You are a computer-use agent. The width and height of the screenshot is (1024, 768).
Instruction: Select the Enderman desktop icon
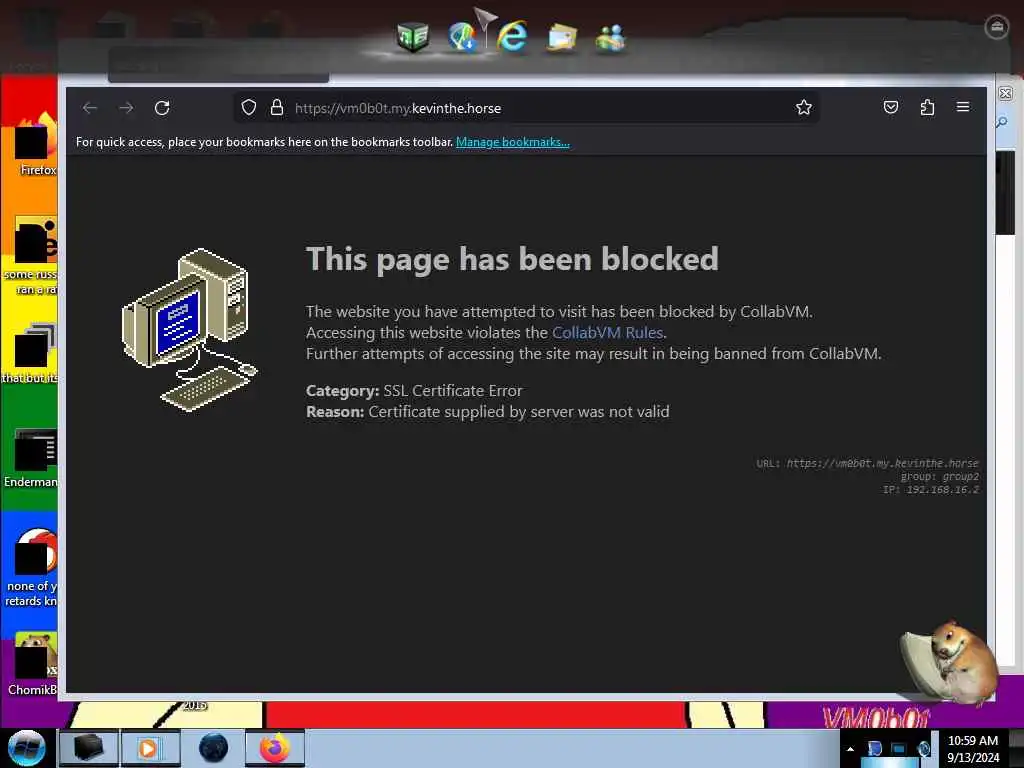[x=33, y=457]
